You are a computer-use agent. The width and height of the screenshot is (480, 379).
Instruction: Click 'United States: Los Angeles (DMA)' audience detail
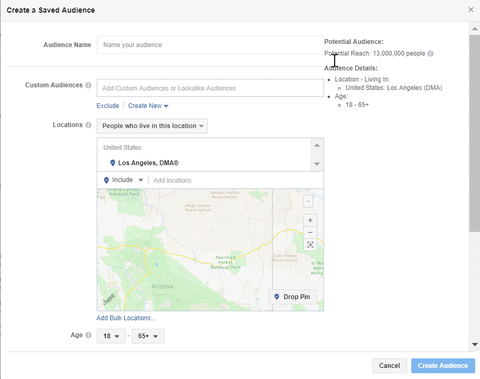pyautogui.click(x=394, y=88)
